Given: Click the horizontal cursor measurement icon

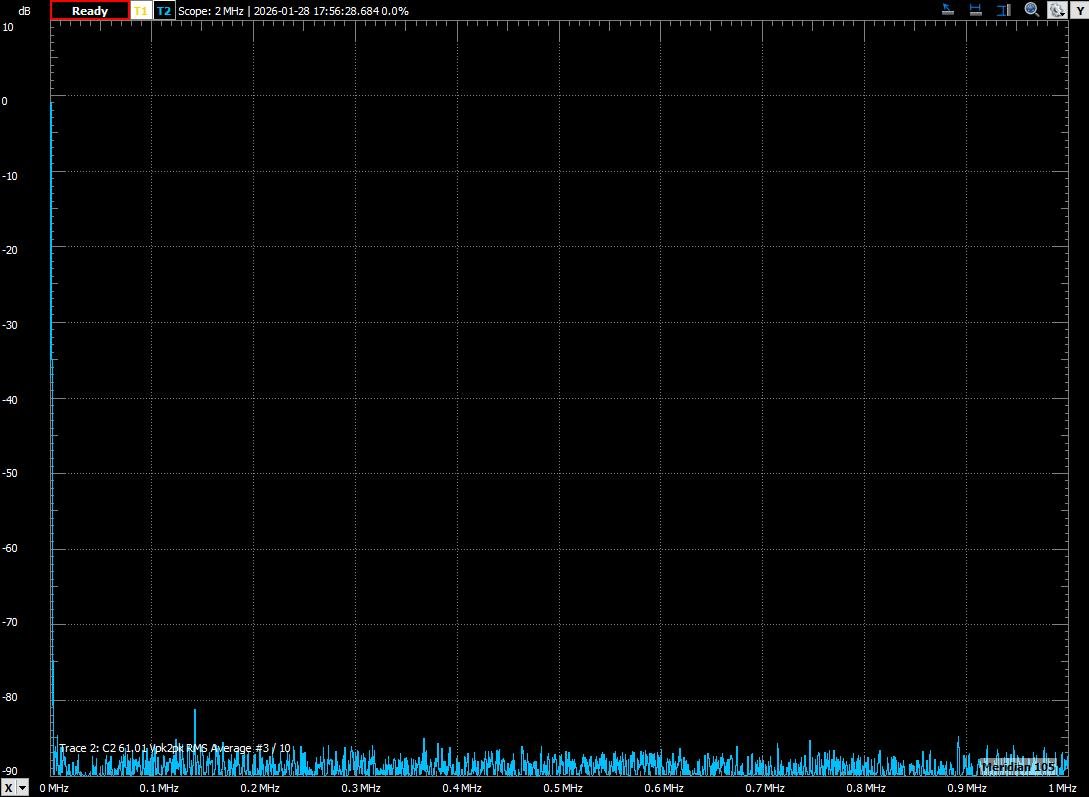Looking at the screenshot, I should (x=975, y=10).
